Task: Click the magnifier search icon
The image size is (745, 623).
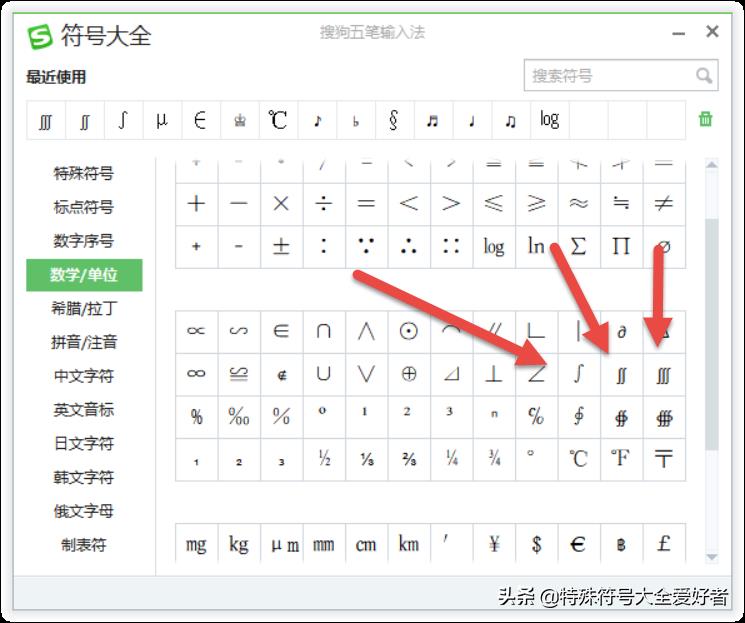Action: [x=704, y=76]
